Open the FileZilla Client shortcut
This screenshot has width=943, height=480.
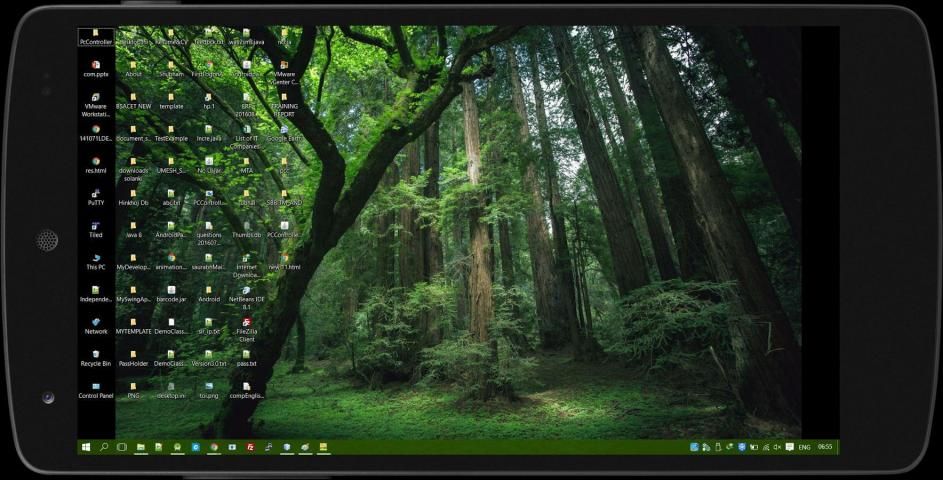(x=246, y=323)
